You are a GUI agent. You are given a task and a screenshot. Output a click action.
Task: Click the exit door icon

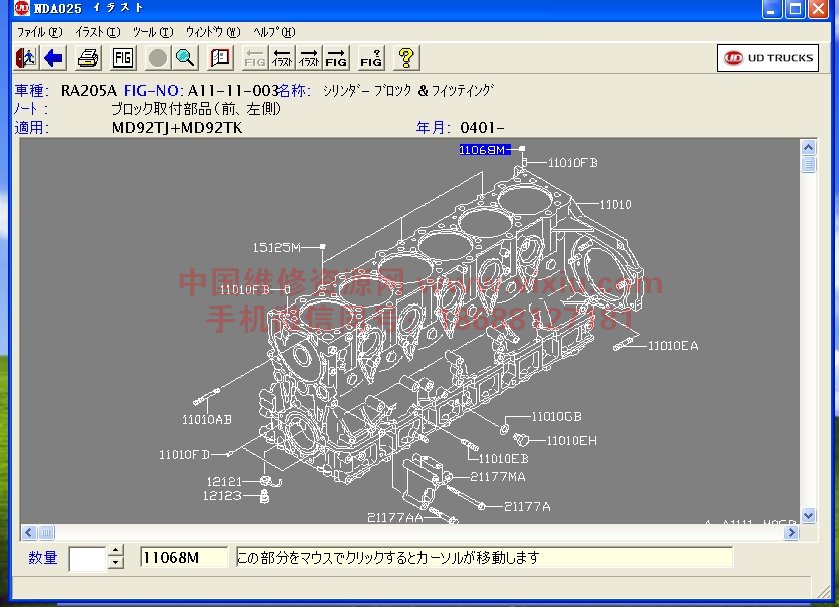(x=26, y=58)
